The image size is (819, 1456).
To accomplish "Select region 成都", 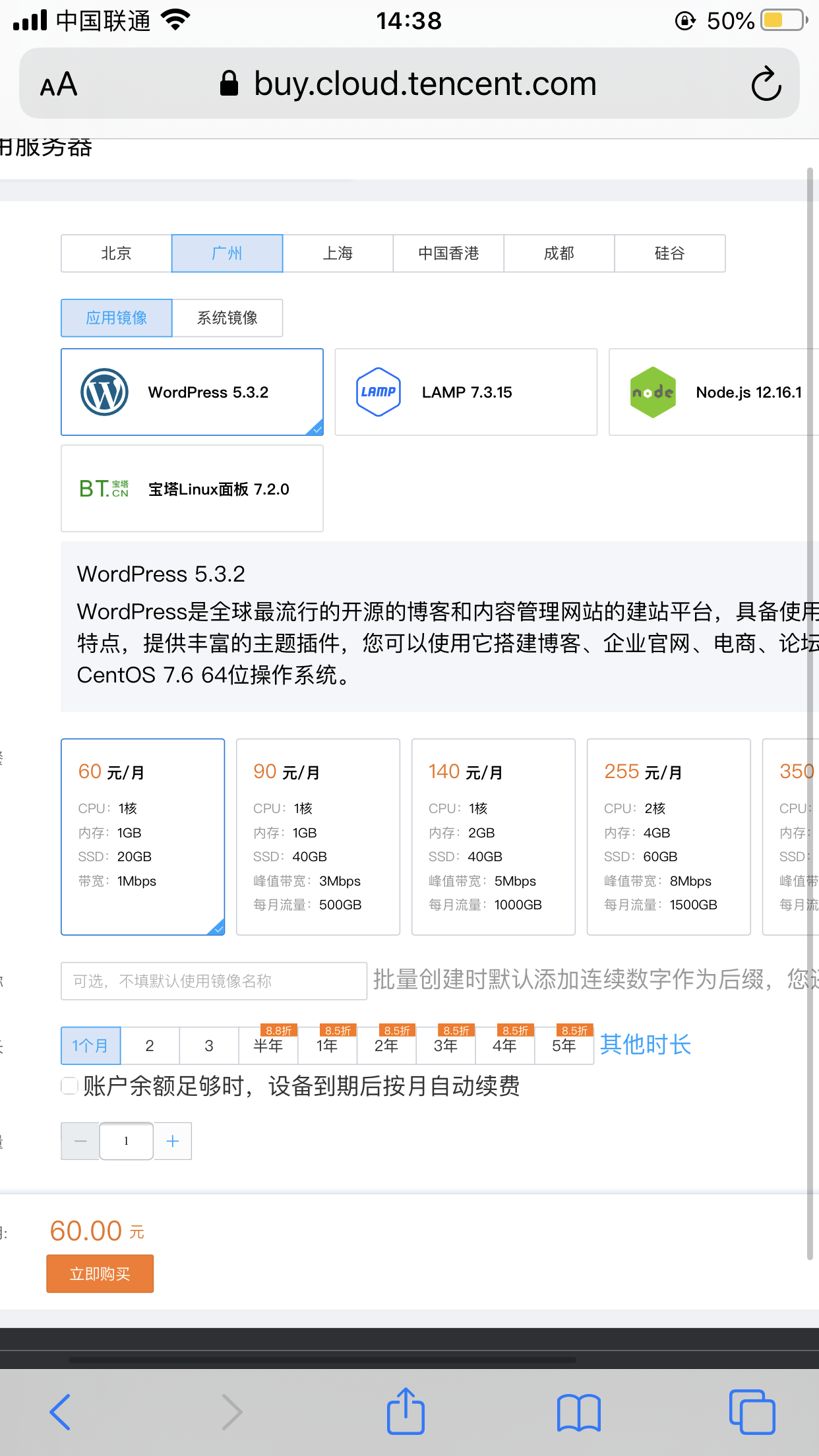I will (x=559, y=253).
